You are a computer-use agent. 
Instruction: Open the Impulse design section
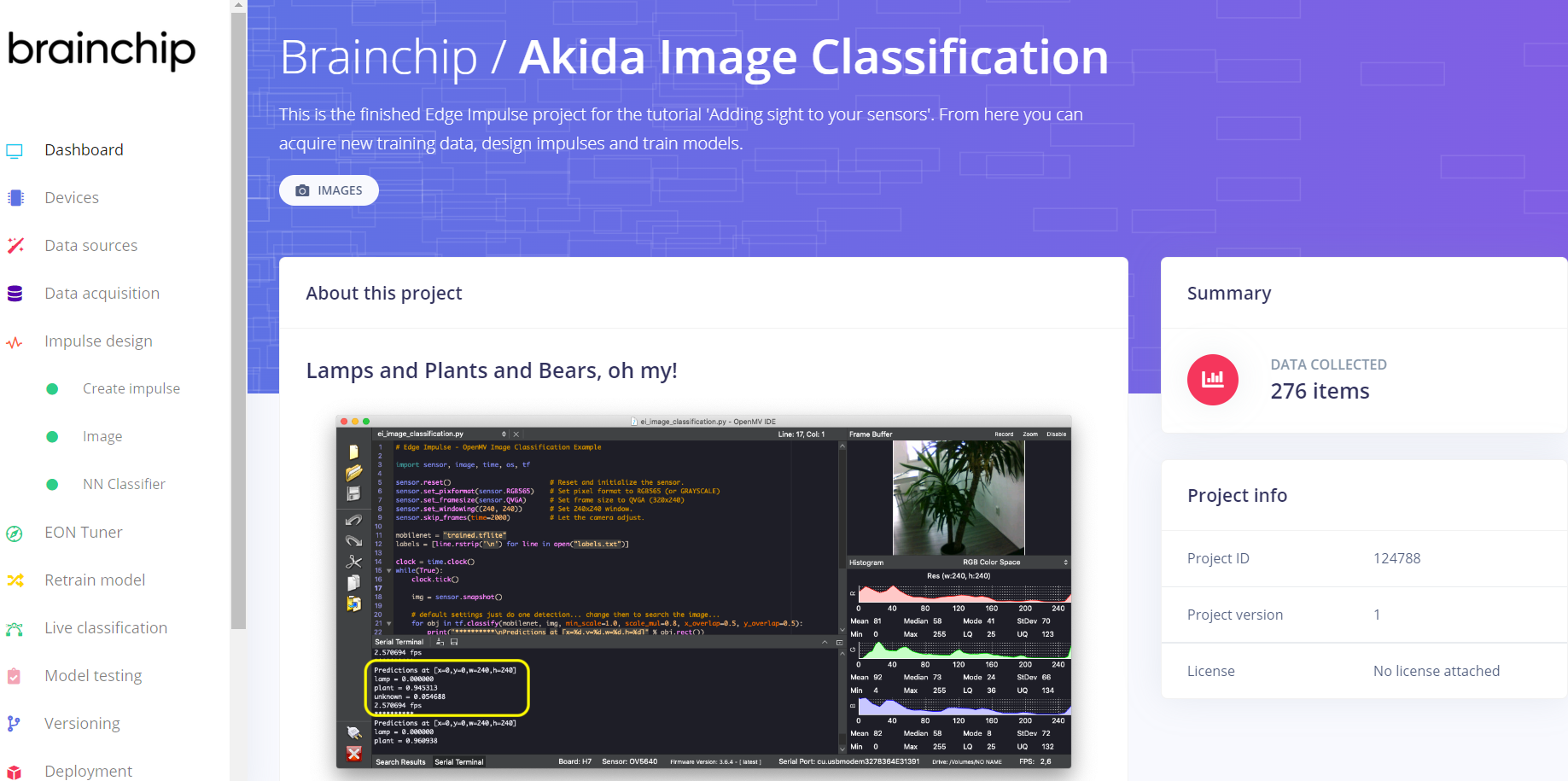pyautogui.click(x=99, y=341)
